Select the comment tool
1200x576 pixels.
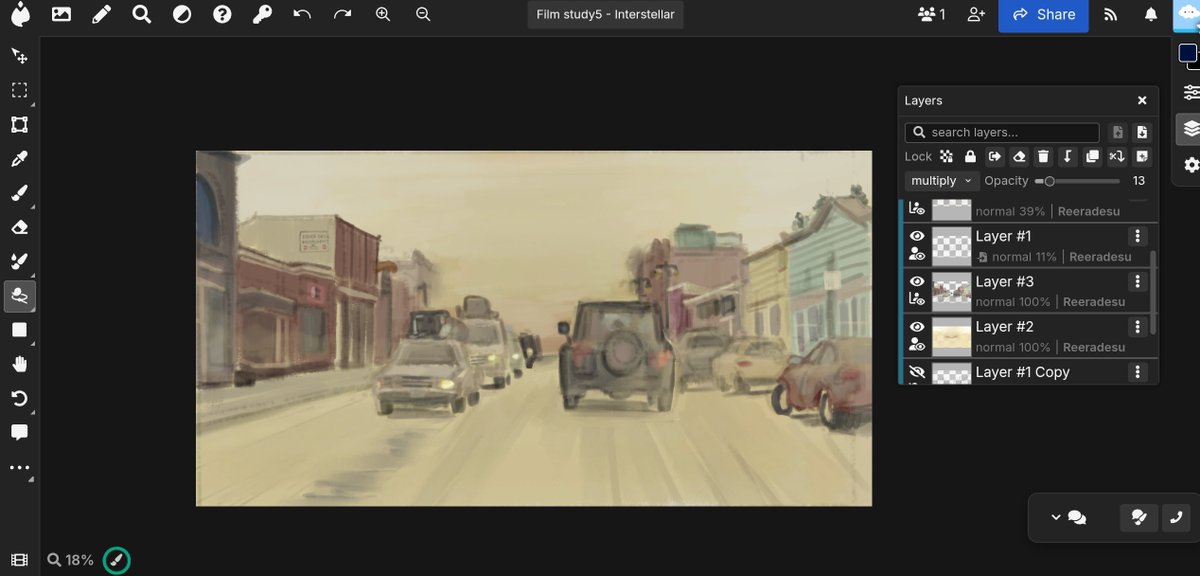(19, 433)
